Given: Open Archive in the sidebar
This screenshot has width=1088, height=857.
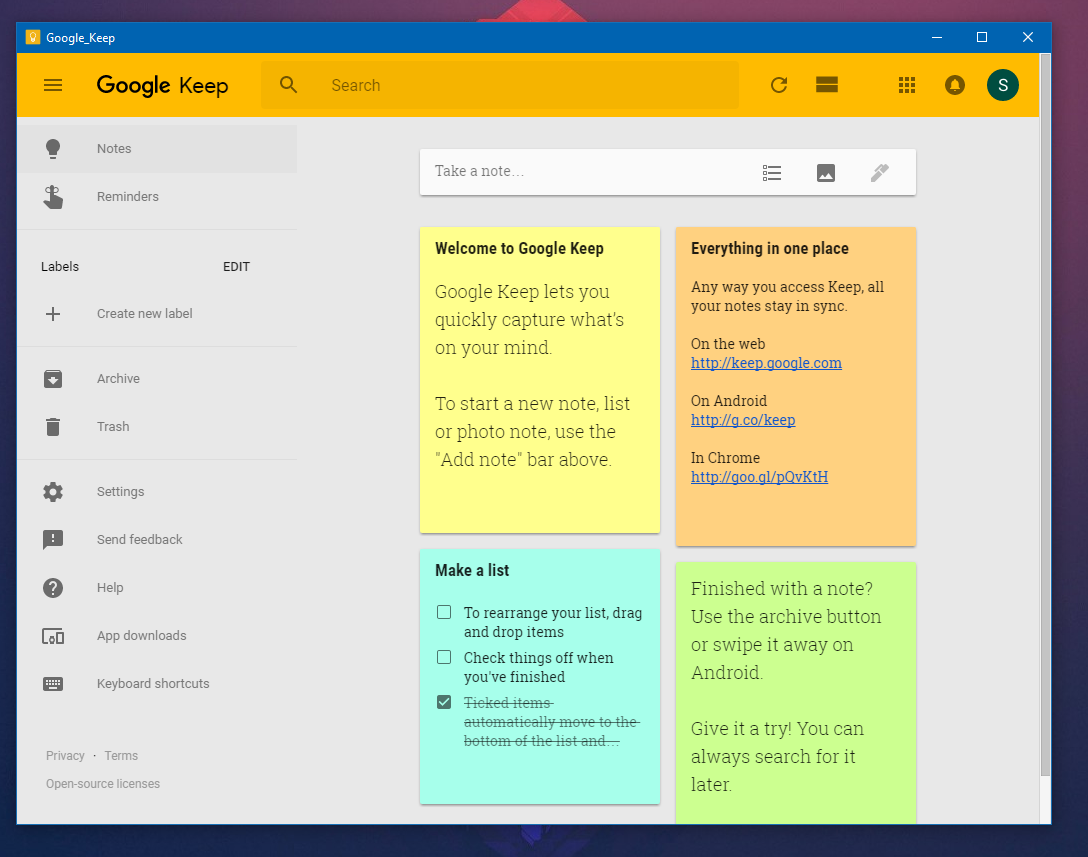Looking at the screenshot, I should 158,379.
